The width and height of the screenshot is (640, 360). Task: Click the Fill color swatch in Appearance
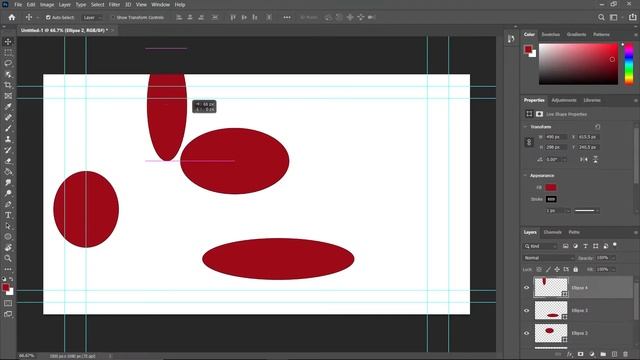(x=551, y=187)
